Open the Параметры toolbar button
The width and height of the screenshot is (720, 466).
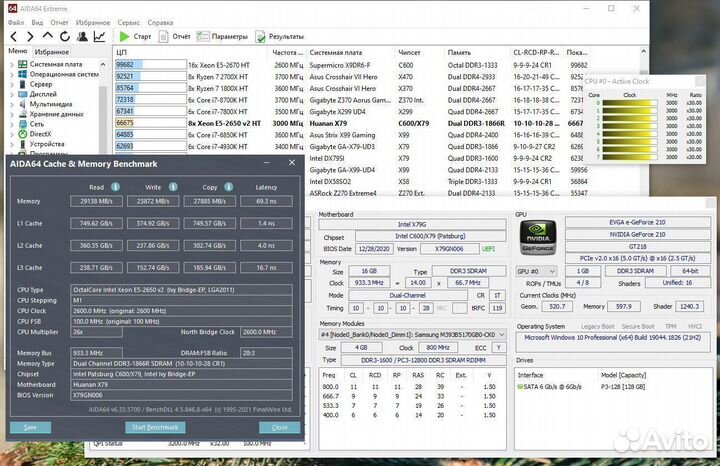[222, 36]
